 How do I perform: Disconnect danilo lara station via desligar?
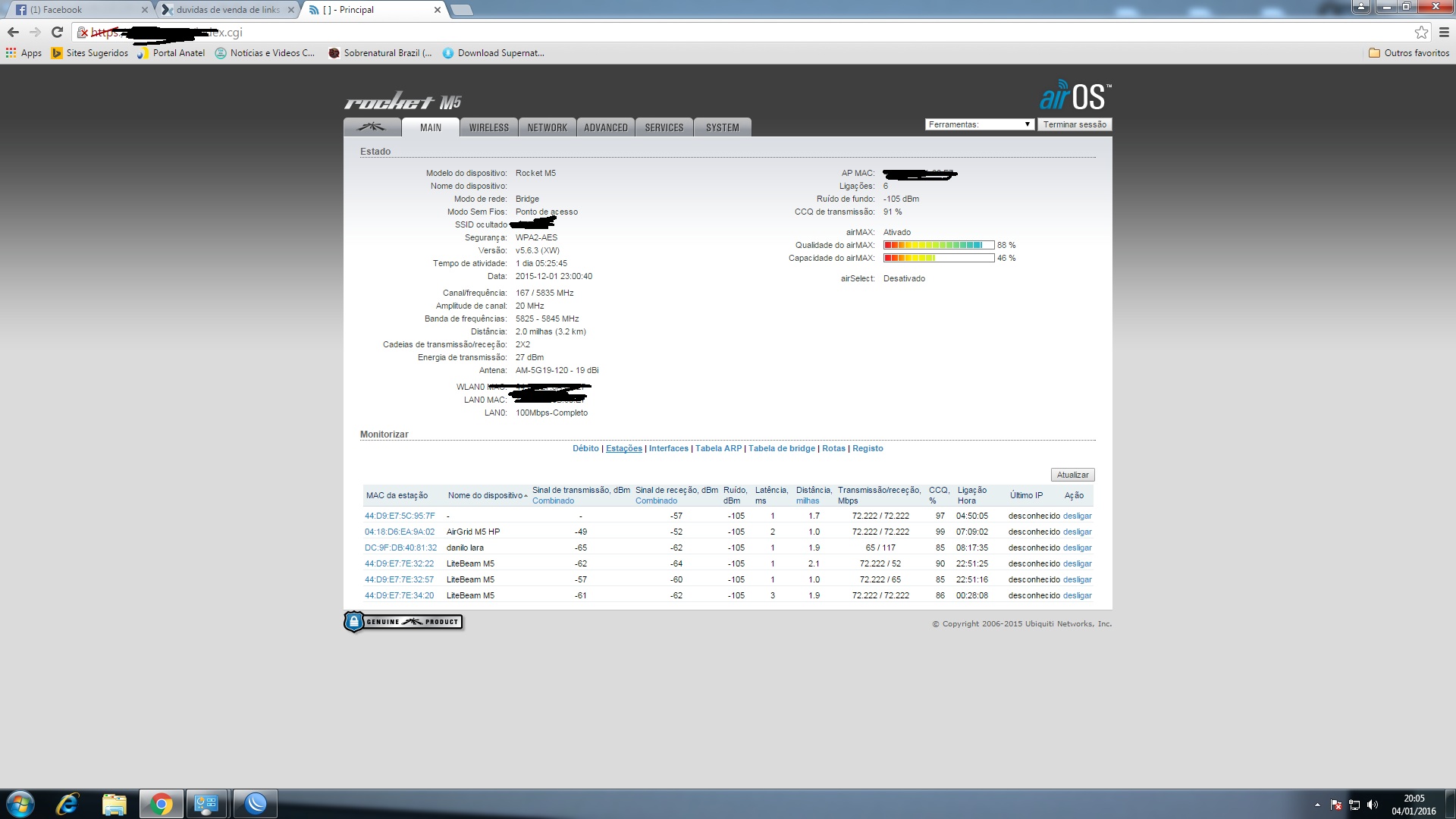click(x=1077, y=548)
